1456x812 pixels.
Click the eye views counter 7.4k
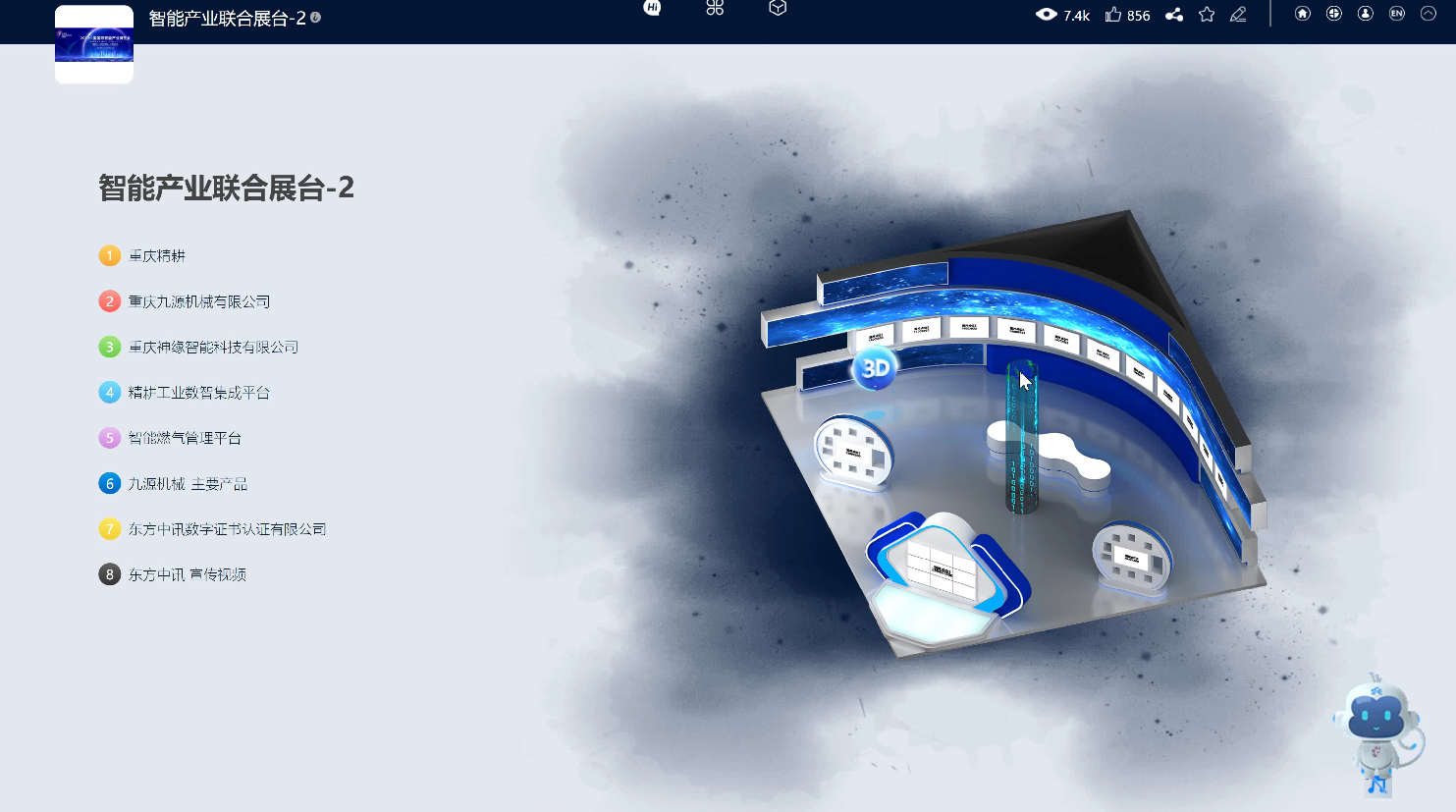tap(1062, 15)
